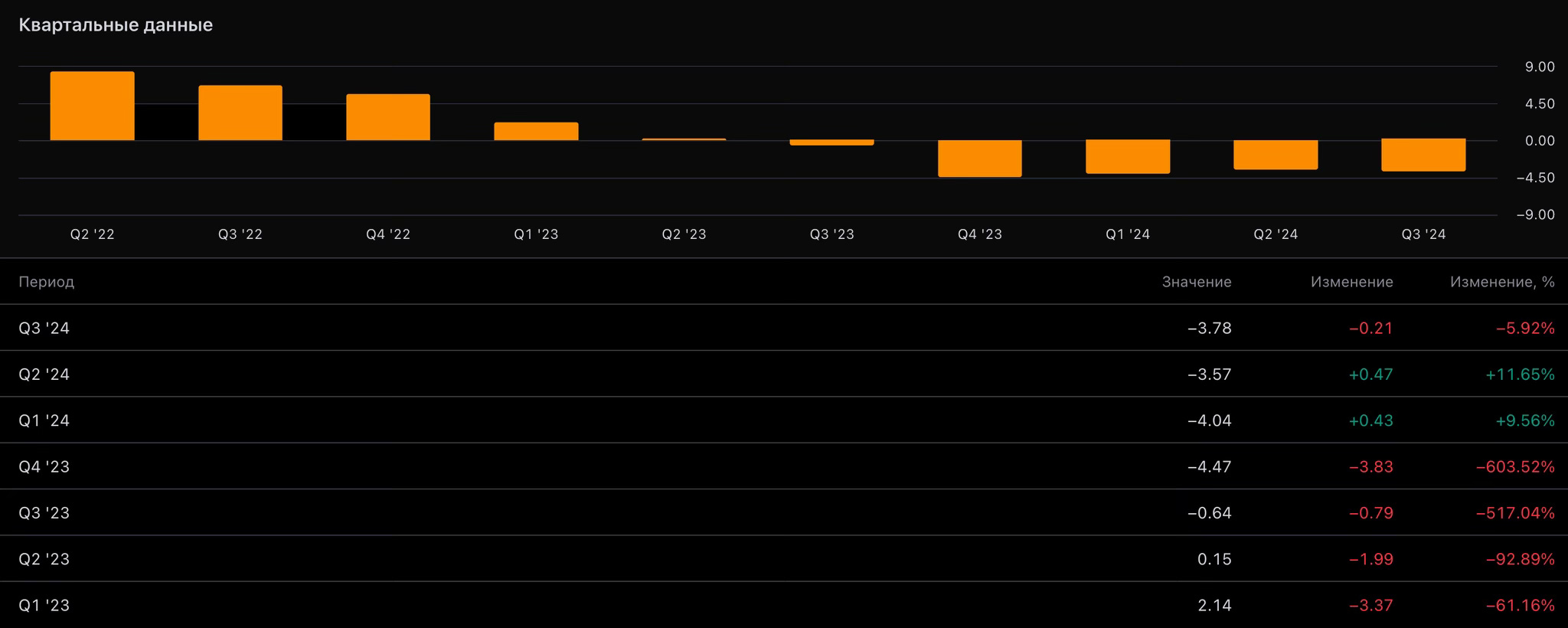The image size is (1568, 628).
Task: Click the percent change −603.52%
Action: coord(1515,466)
